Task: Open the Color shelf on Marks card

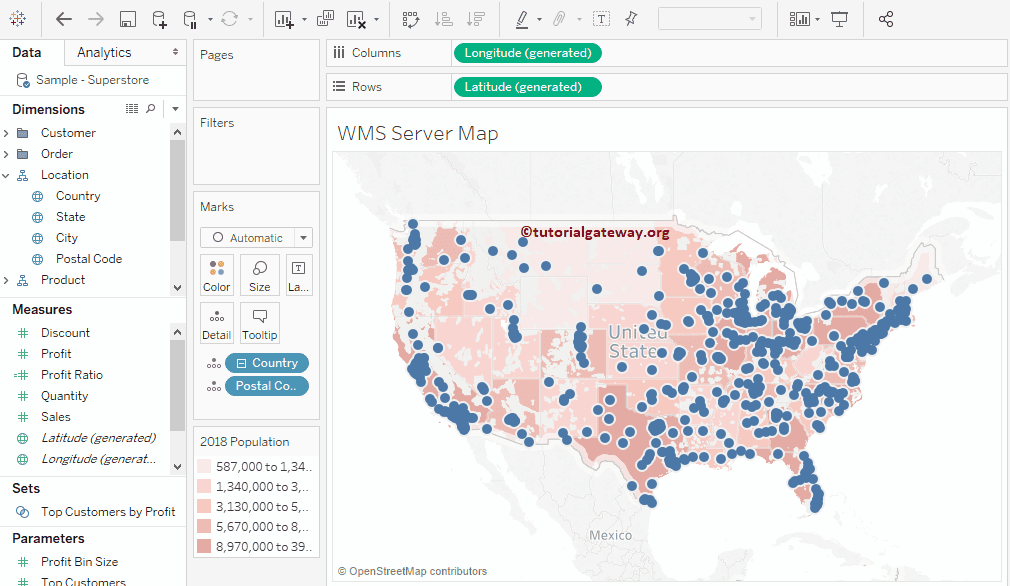Action: [216, 274]
